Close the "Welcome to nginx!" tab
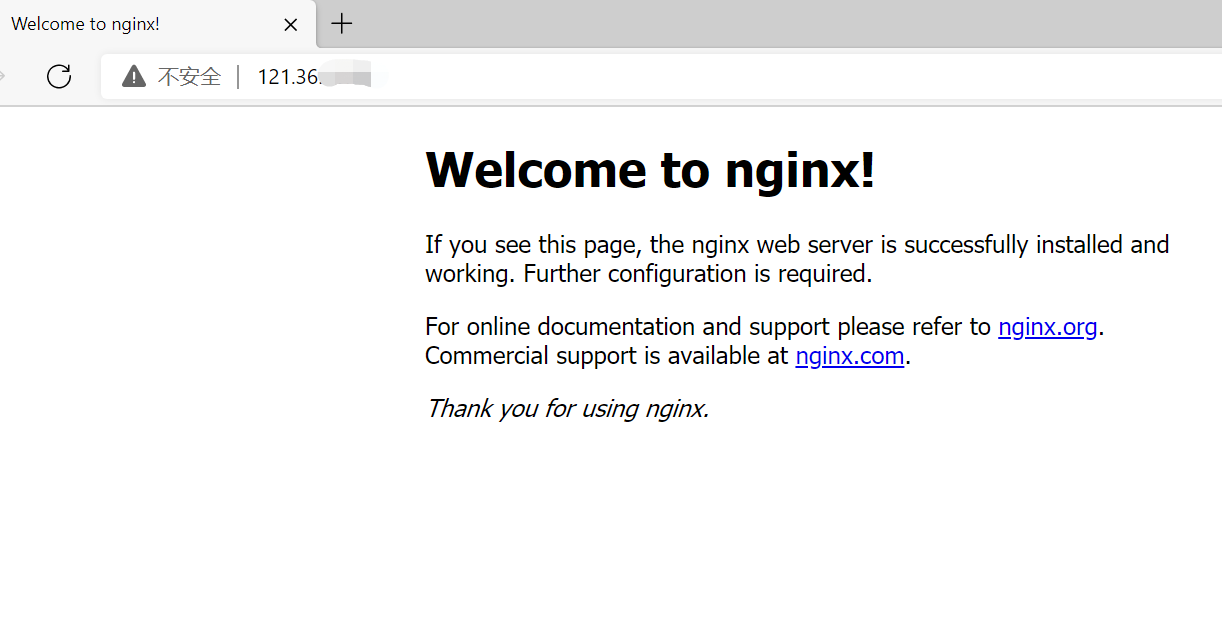 tap(291, 25)
